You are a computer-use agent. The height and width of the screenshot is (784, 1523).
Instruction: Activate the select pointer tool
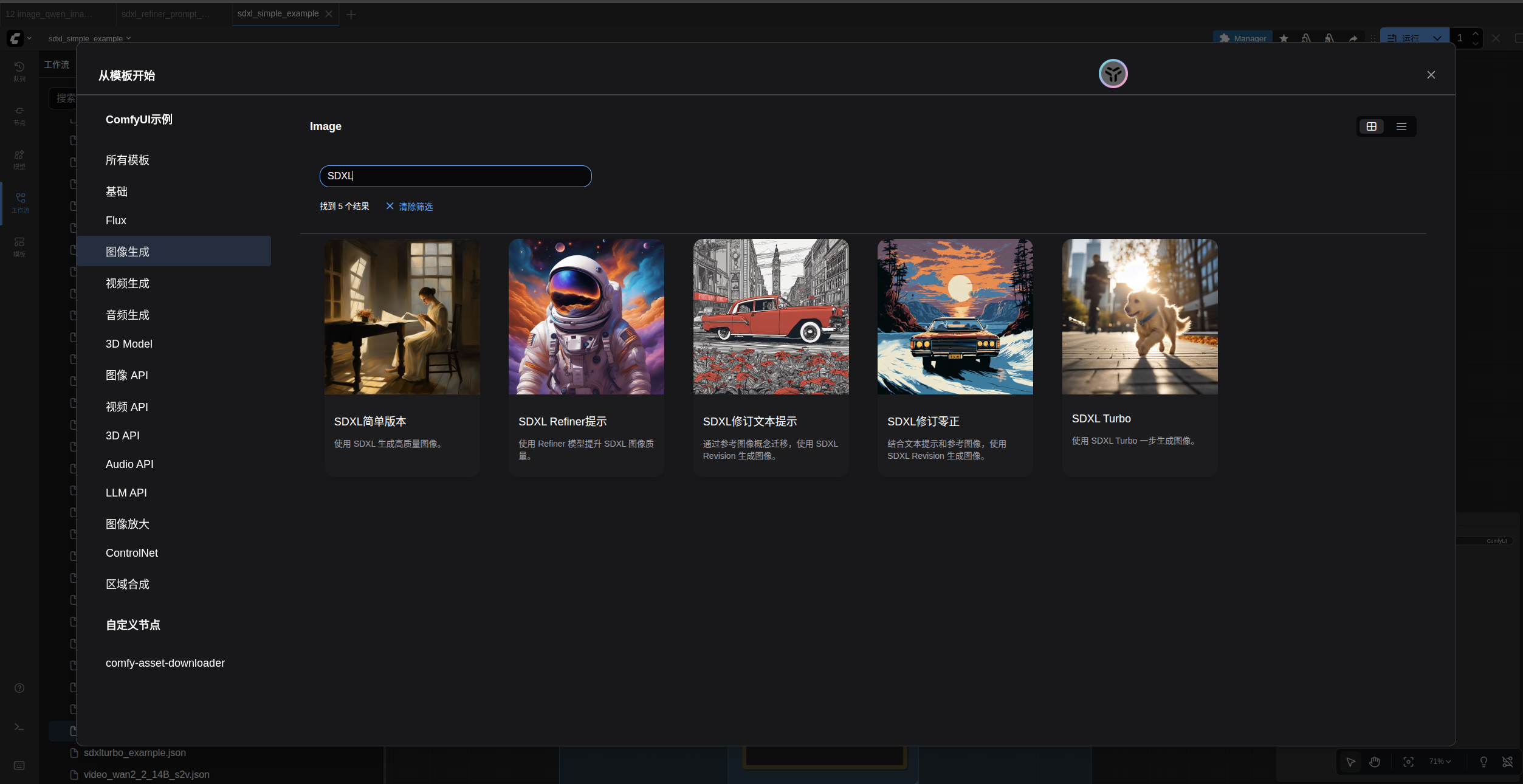pyautogui.click(x=1351, y=762)
